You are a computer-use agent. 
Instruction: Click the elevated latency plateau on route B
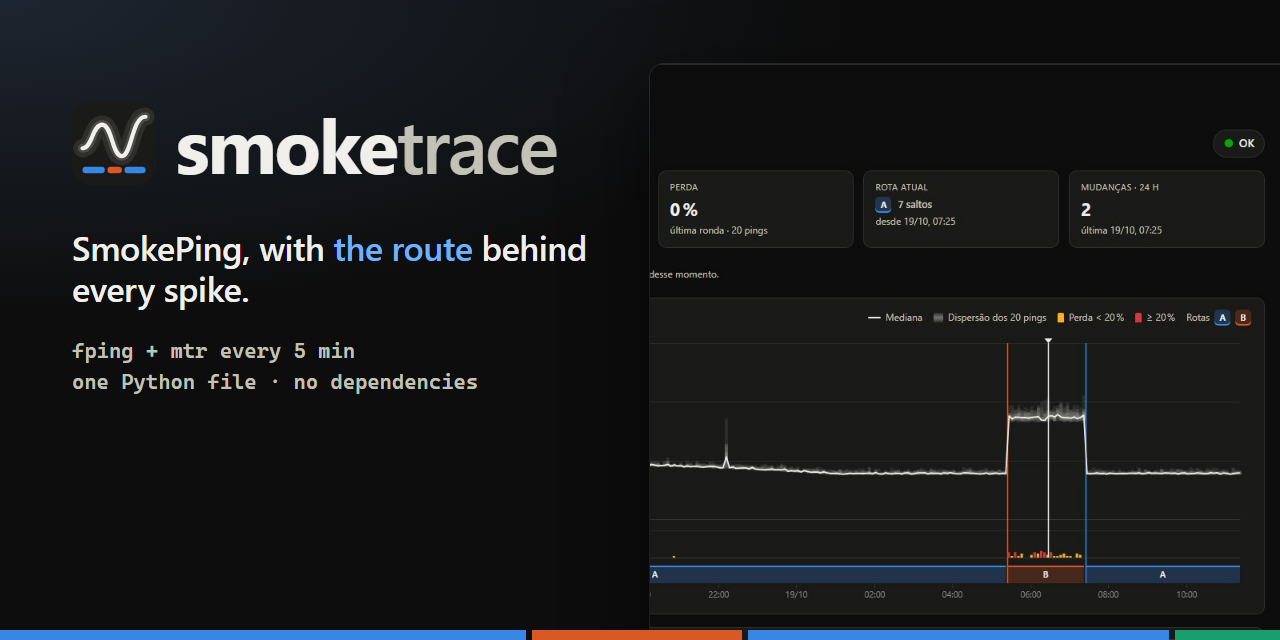tap(1046, 415)
